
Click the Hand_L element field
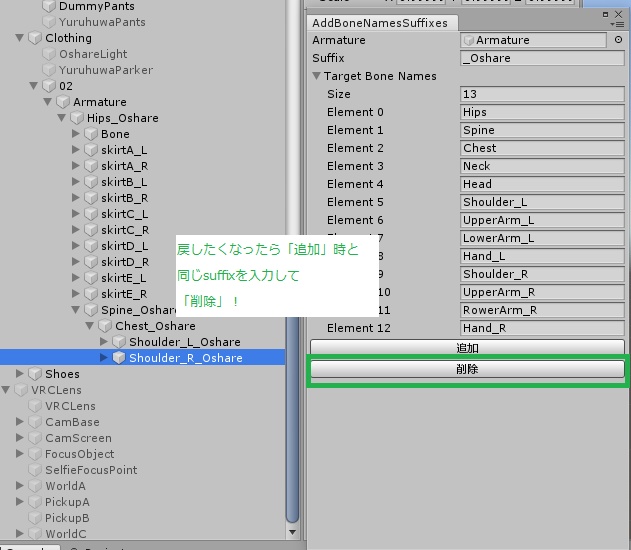point(542,256)
